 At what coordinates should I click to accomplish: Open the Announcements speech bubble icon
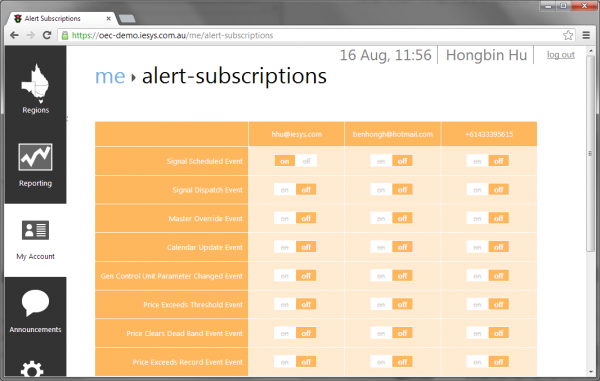[35, 303]
